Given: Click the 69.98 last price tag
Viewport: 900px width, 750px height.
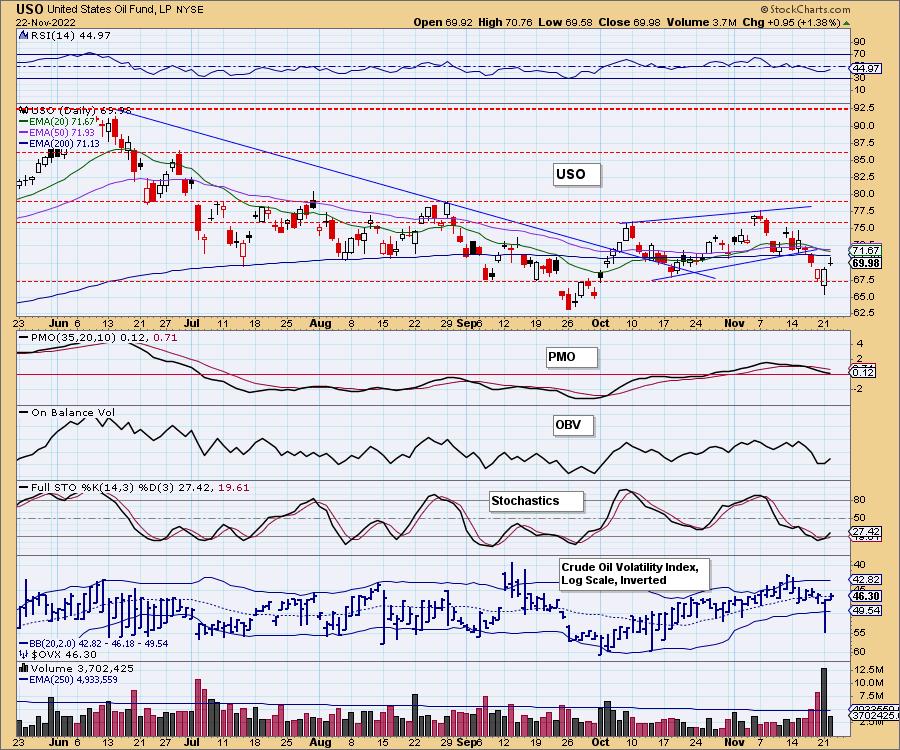Looking at the screenshot, I should (866, 263).
